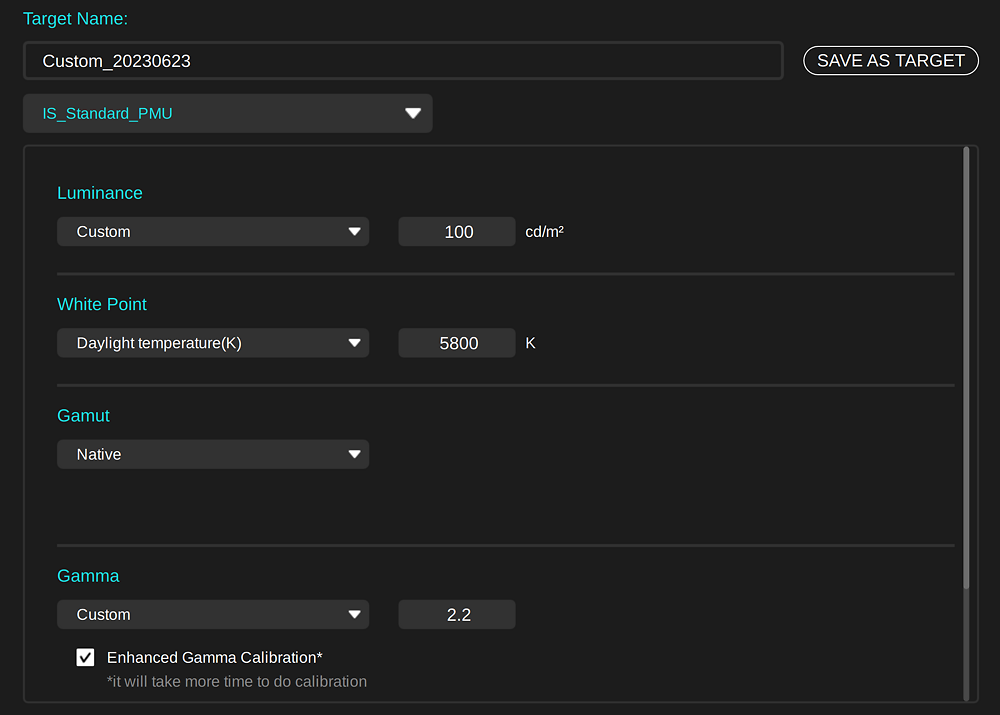Click the Luminance section heading

coord(100,193)
